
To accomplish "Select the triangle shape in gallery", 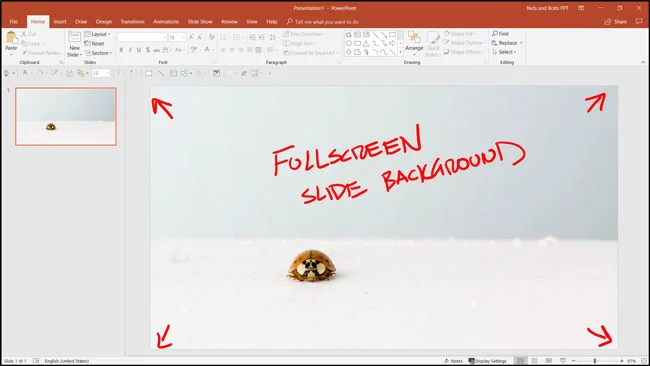I will coord(366,43).
